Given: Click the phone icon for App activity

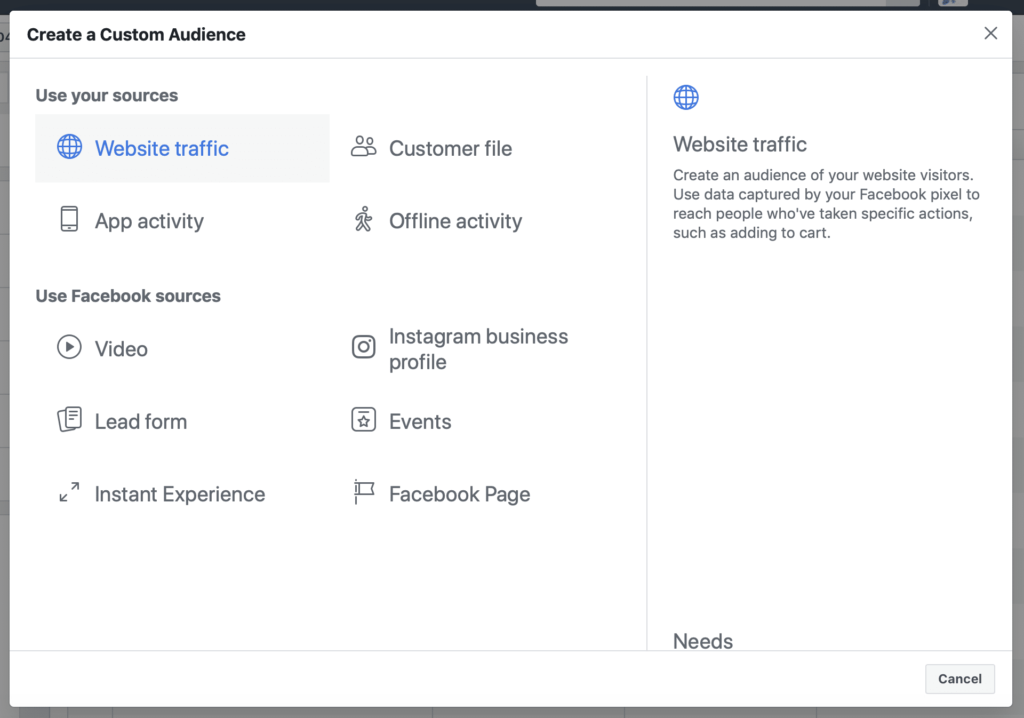Looking at the screenshot, I should coord(69,220).
